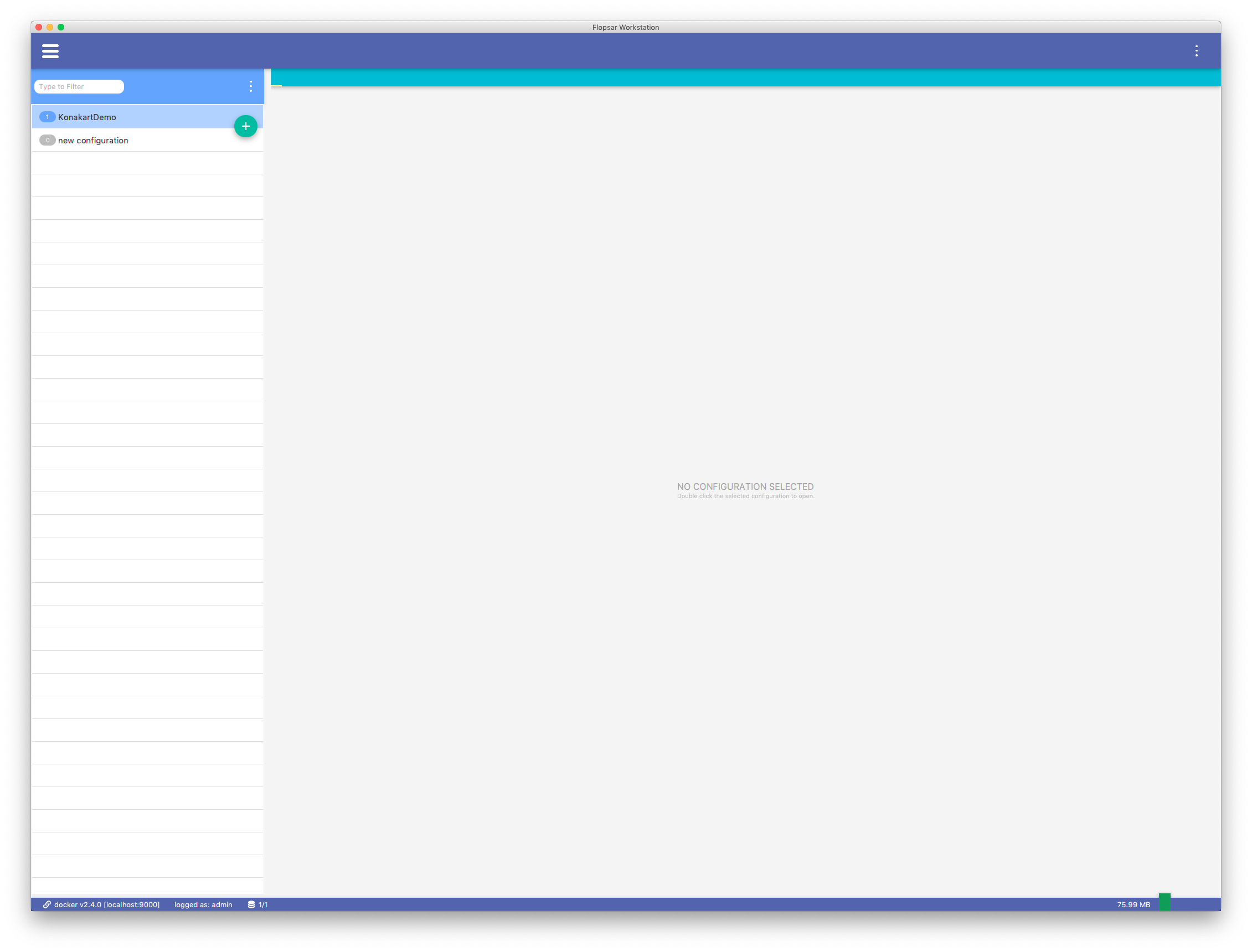Click the macOS green fullscreen button

(x=61, y=27)
